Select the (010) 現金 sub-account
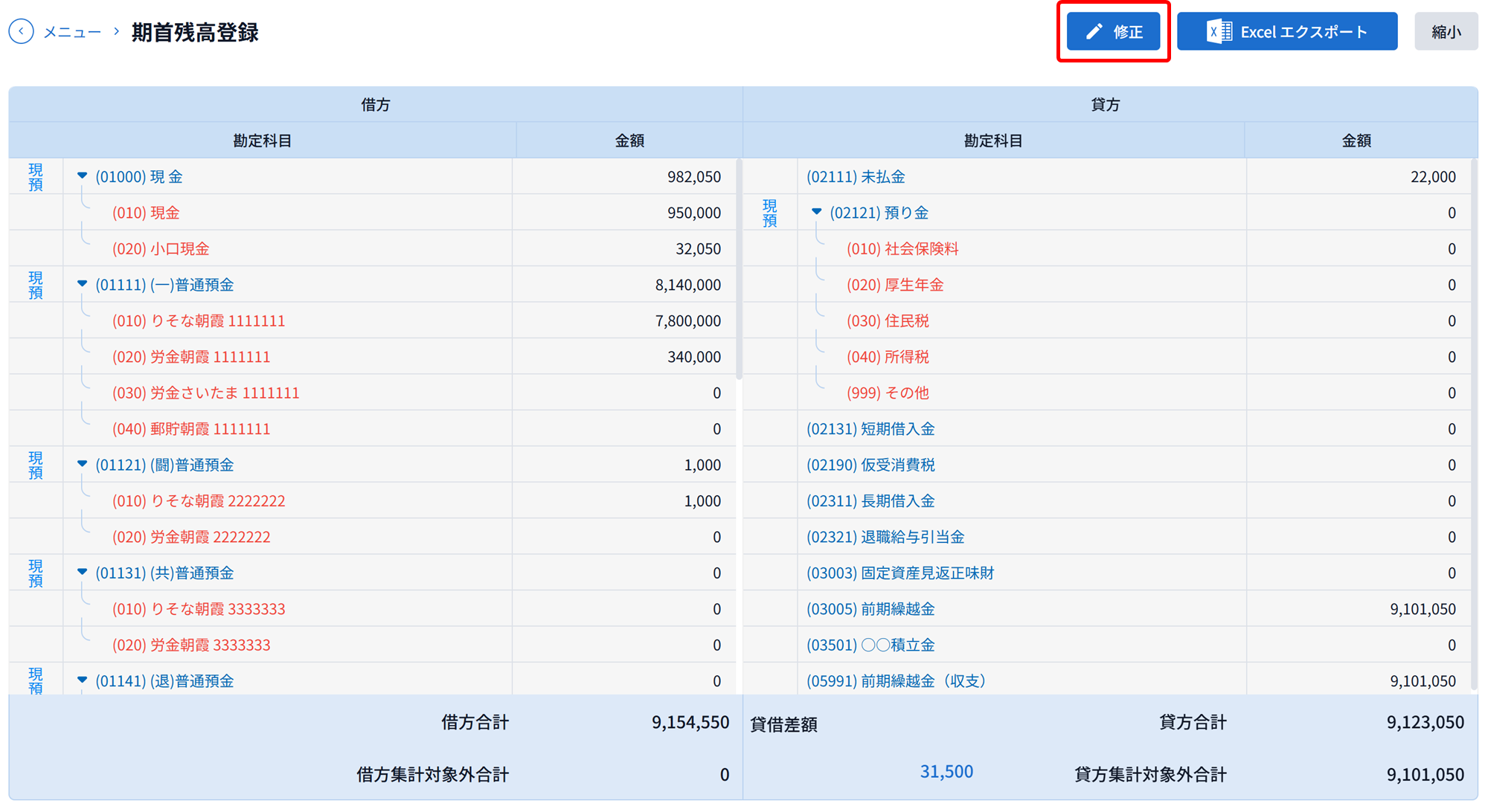Image resolution: width=1488 pixels, height=812 pixels. pyautogui.click(x=146, y=213)
